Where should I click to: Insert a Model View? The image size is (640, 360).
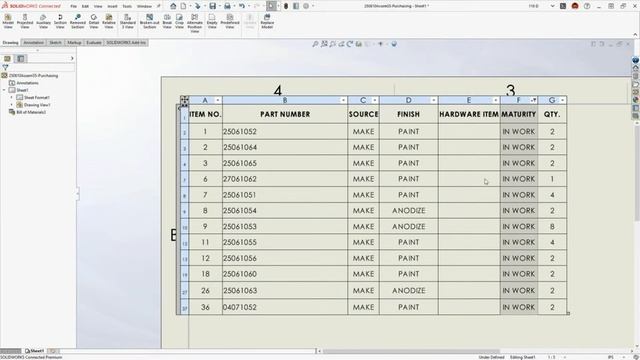click(8, 21)
